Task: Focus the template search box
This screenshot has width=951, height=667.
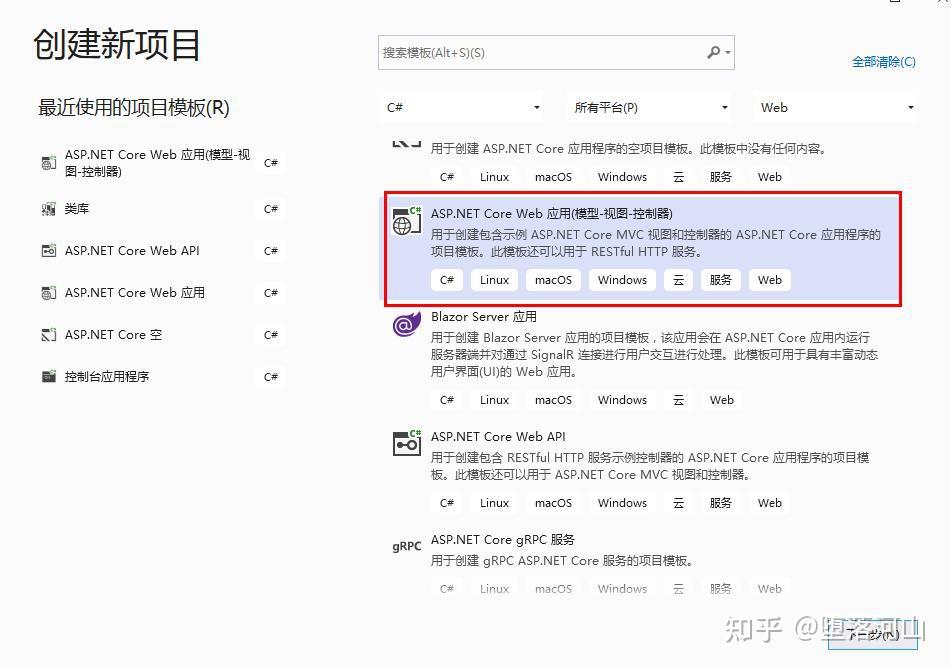Action: coord(556,53)
